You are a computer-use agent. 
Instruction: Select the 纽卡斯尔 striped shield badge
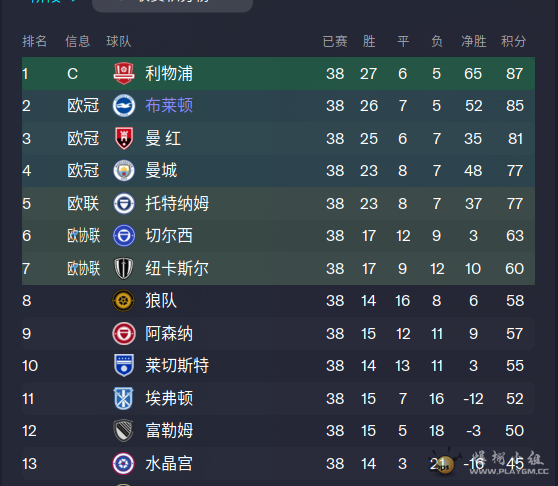(123, 268)
